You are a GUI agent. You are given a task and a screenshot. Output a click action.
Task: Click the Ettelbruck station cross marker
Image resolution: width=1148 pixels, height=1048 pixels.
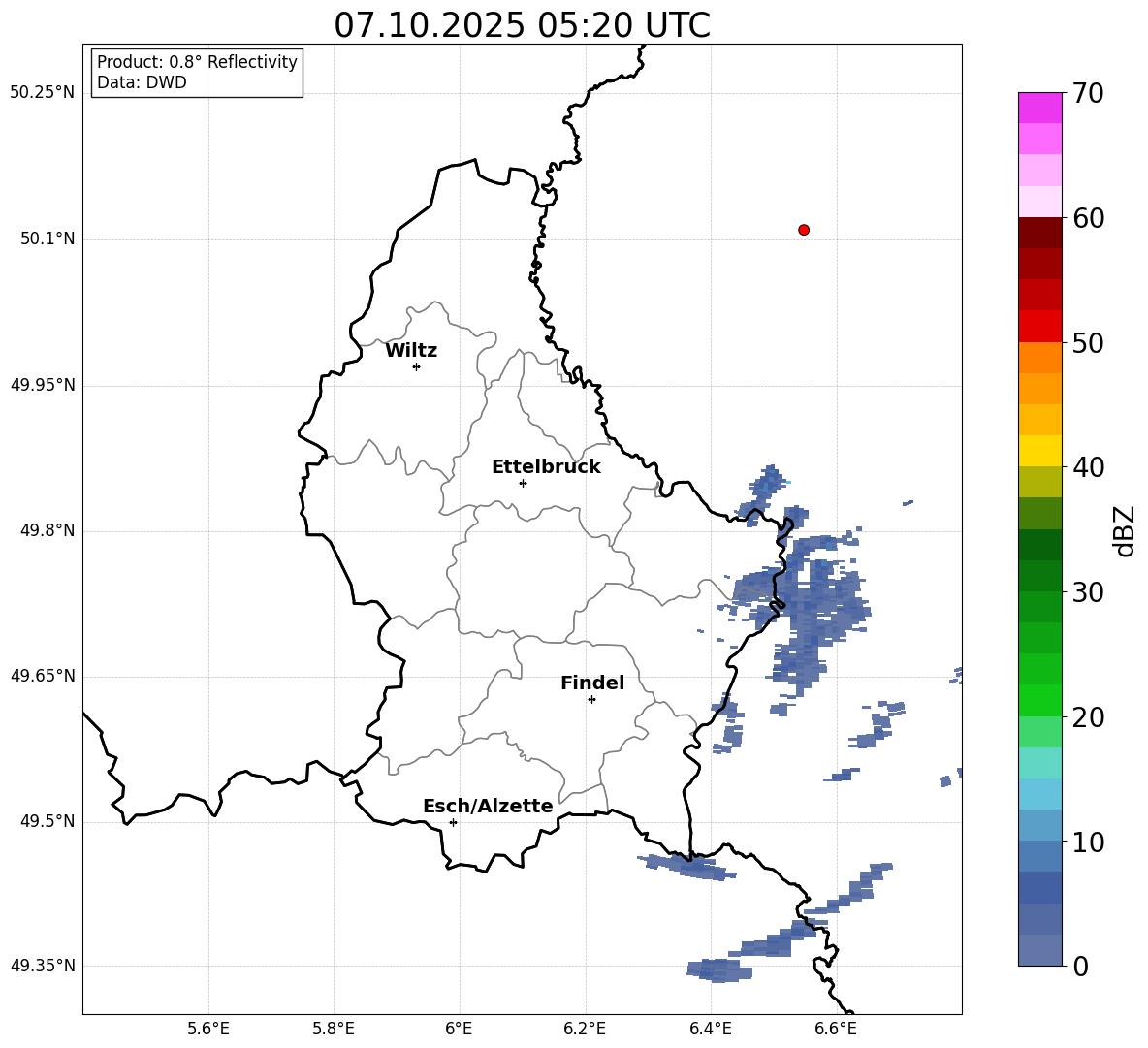[523, 483]
